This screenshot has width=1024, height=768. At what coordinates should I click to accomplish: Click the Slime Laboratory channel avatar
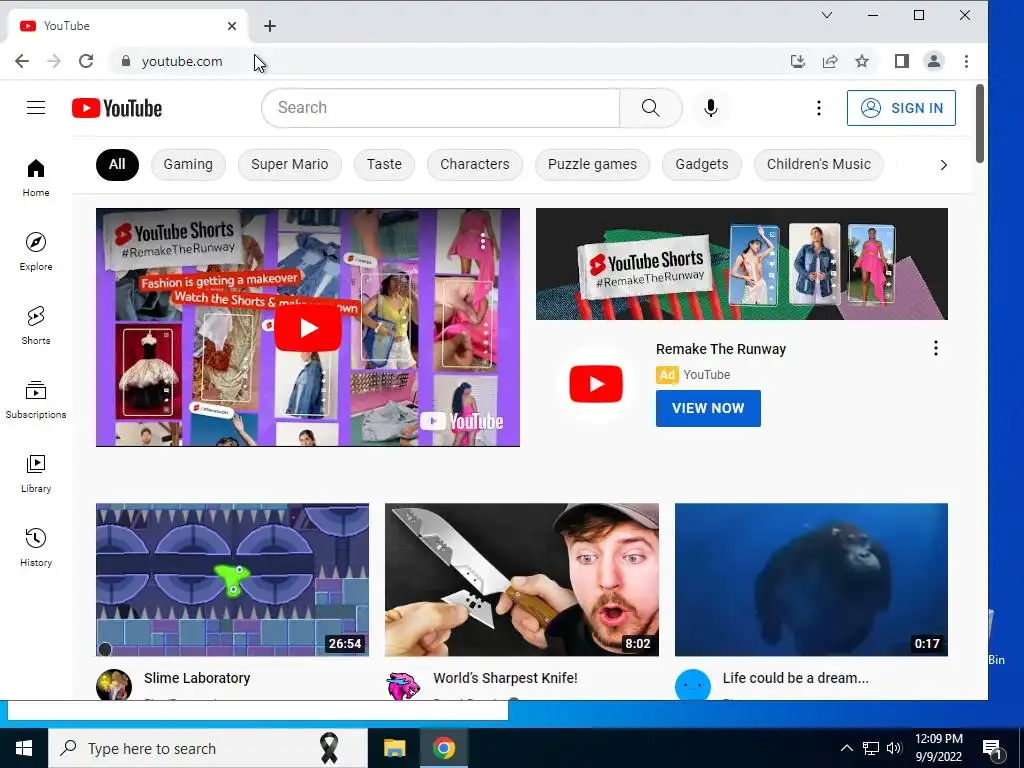pyautogui.click(x=114, y=684)
